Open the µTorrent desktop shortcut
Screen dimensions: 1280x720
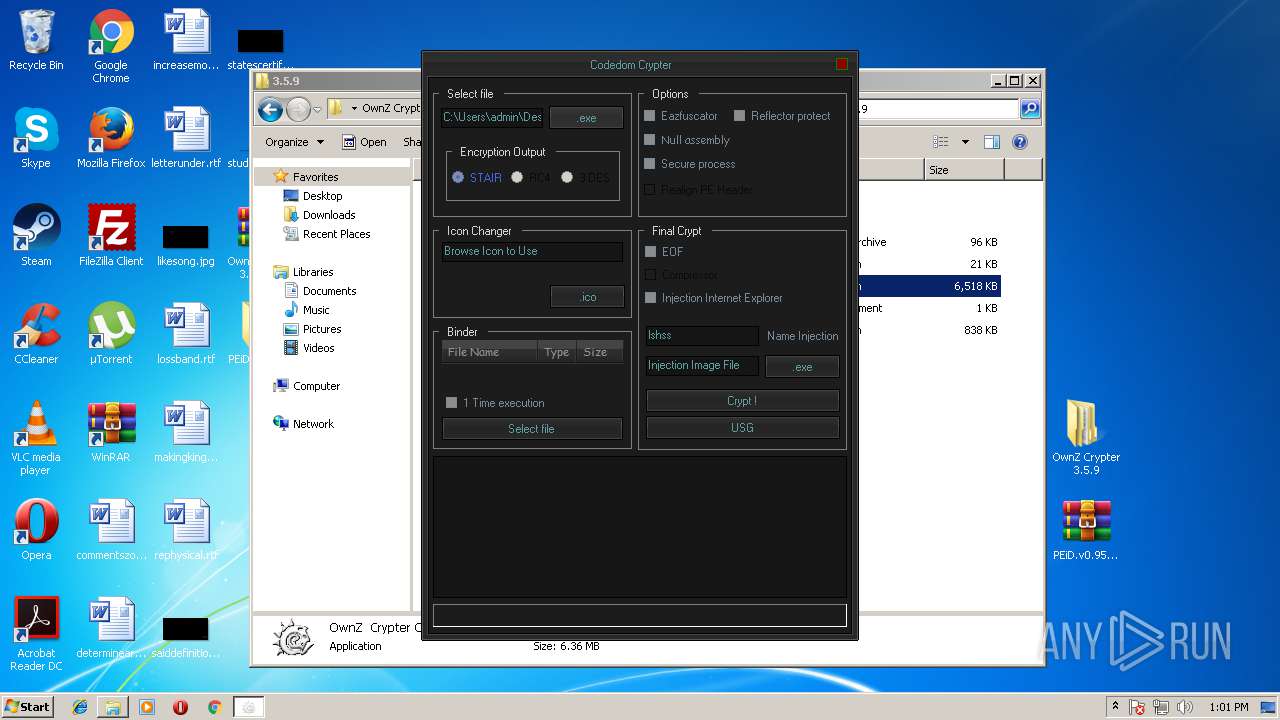point(111,334)
